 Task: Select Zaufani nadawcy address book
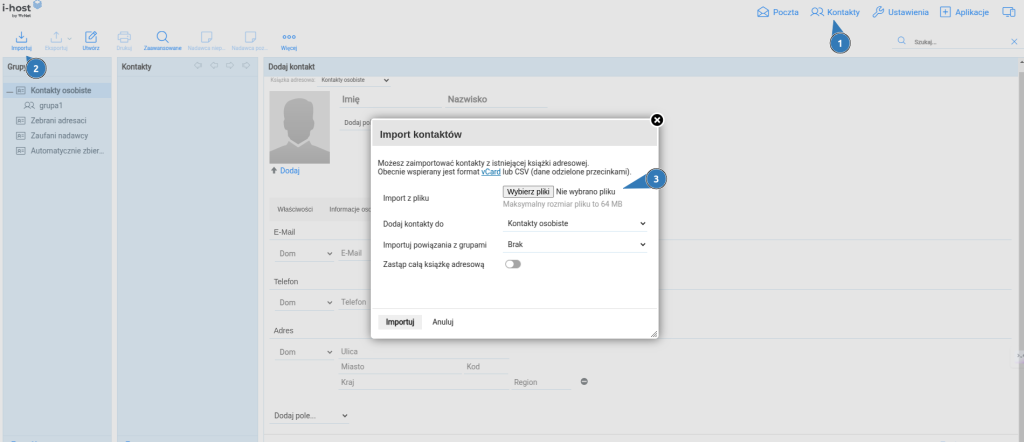[59, 135]
